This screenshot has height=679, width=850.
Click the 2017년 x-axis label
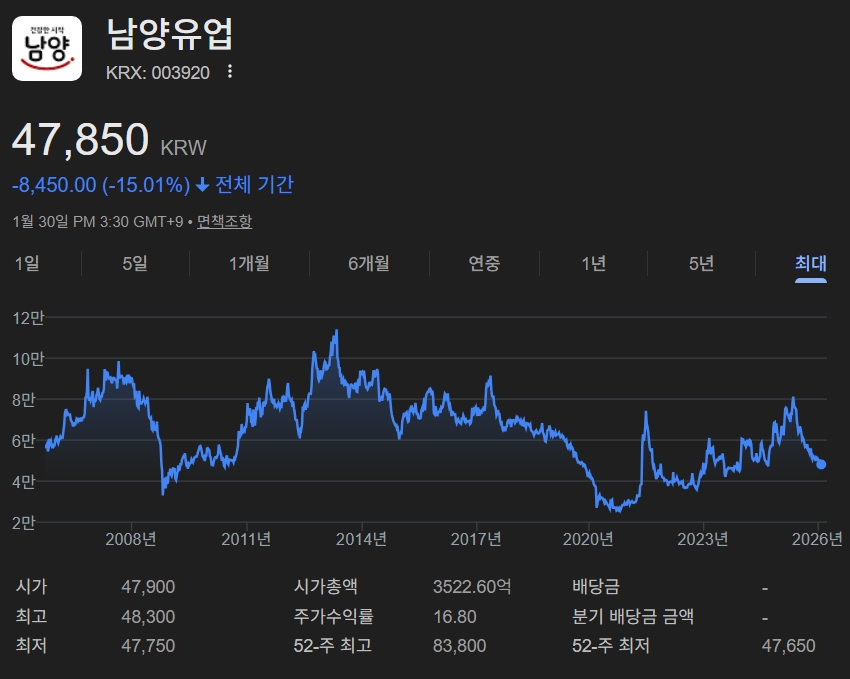(x=476, y=539)
